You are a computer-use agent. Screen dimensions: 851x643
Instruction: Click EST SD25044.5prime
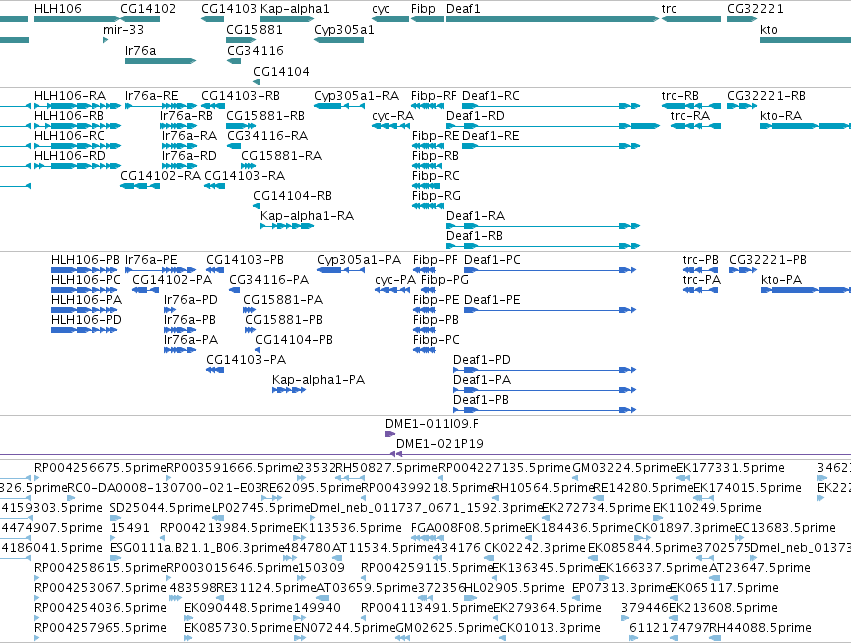[115, 518]
